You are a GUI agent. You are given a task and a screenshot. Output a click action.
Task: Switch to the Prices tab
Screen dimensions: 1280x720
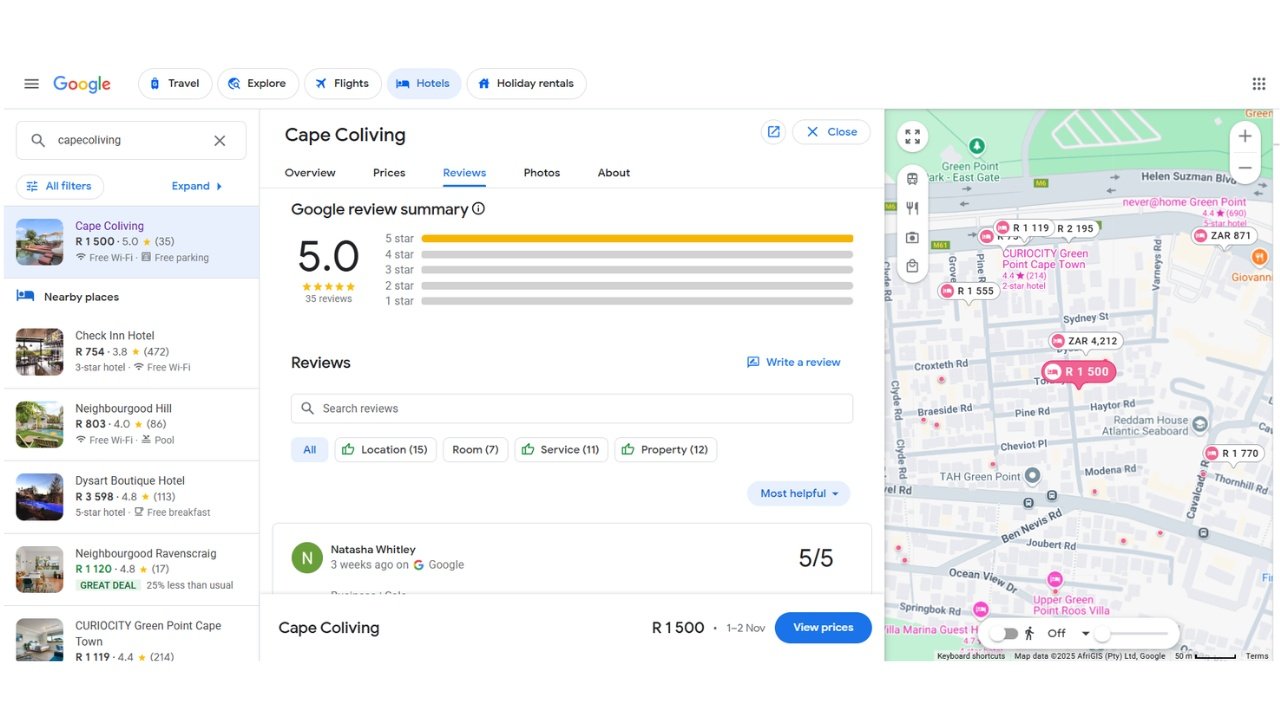pos(389,173)
